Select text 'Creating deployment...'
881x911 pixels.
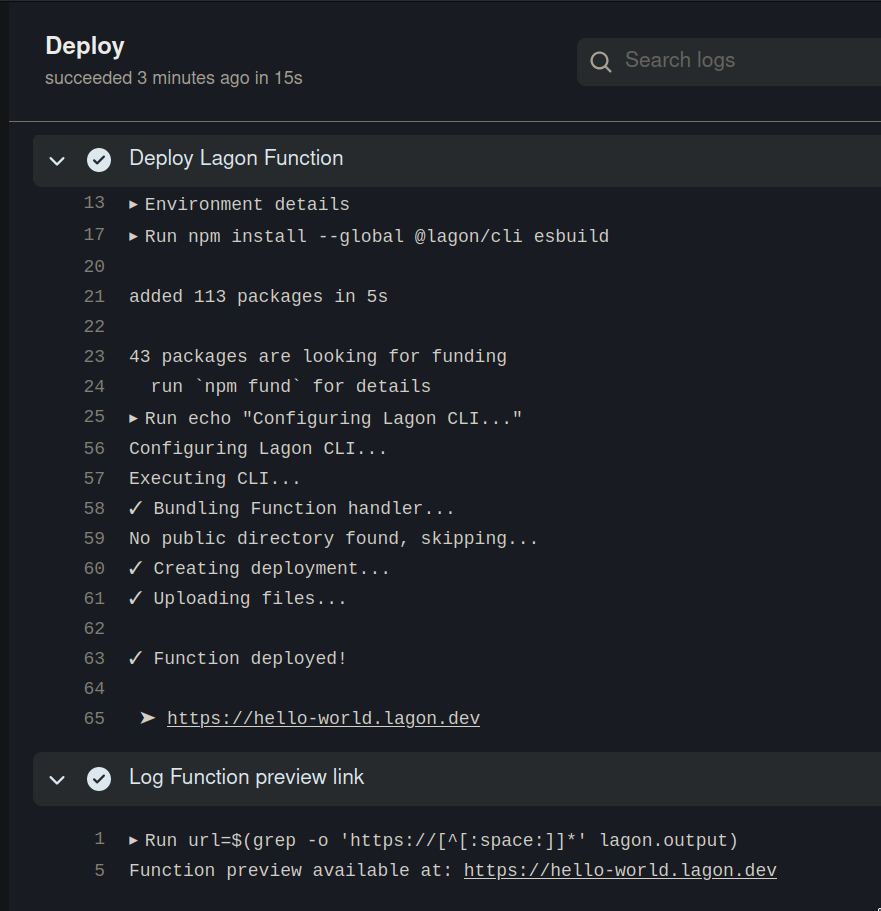click(271, 568)
